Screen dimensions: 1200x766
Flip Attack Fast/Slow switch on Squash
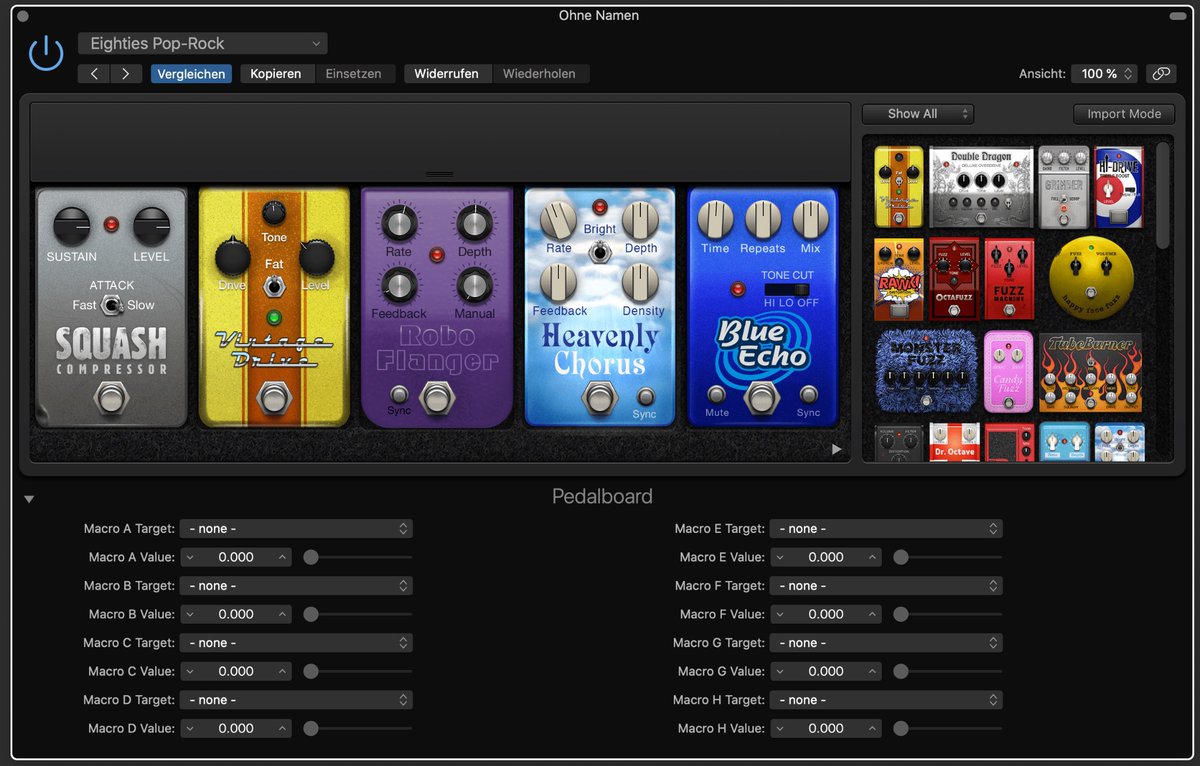(112, 305)
